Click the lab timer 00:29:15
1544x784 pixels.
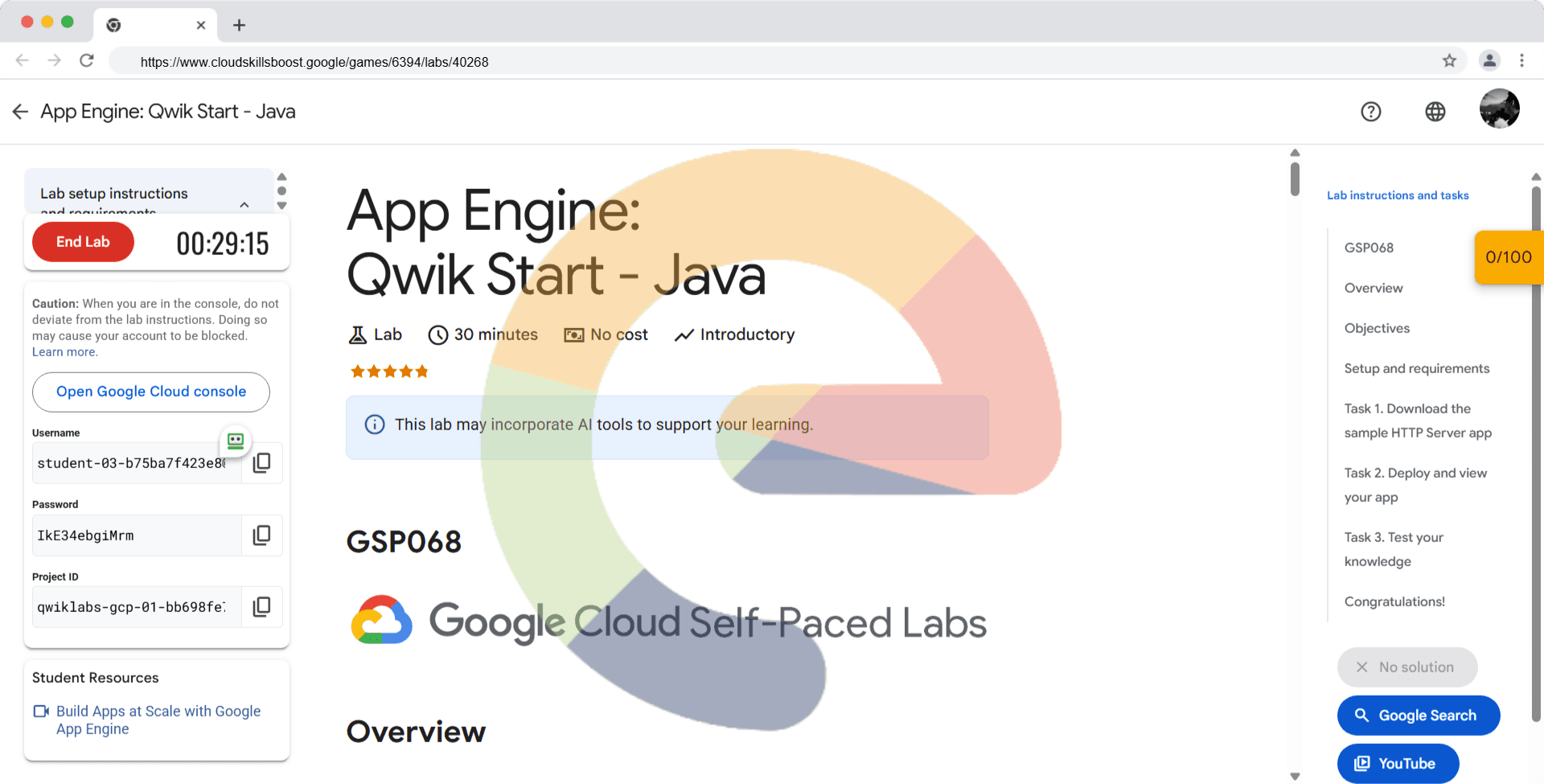point(223,244)
